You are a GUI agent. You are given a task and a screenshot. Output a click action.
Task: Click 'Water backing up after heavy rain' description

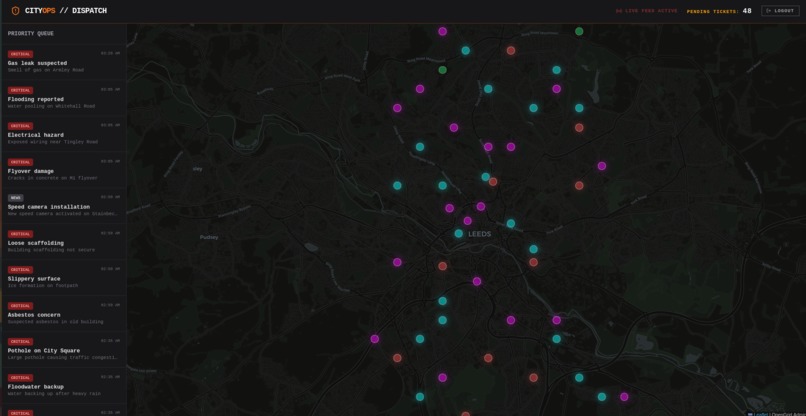54,393
